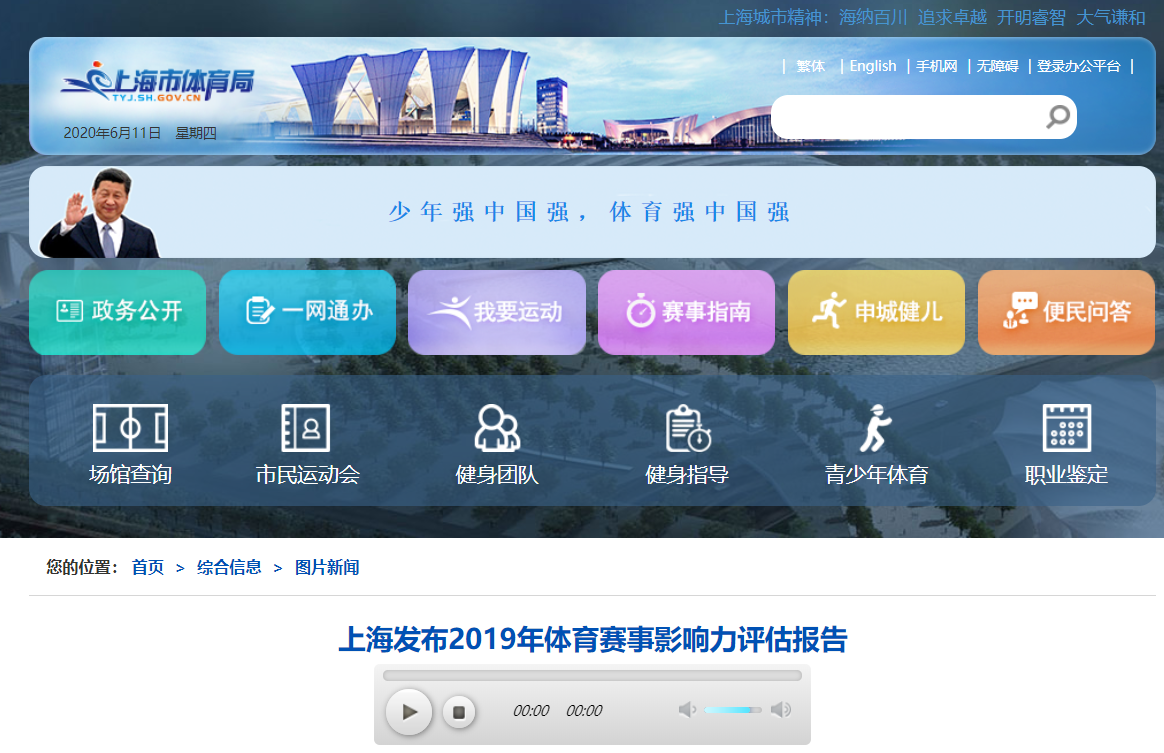1164x753 pixels.
Task: Open the 职业鉴定 calendar icon
Action: coord(1067,428)
